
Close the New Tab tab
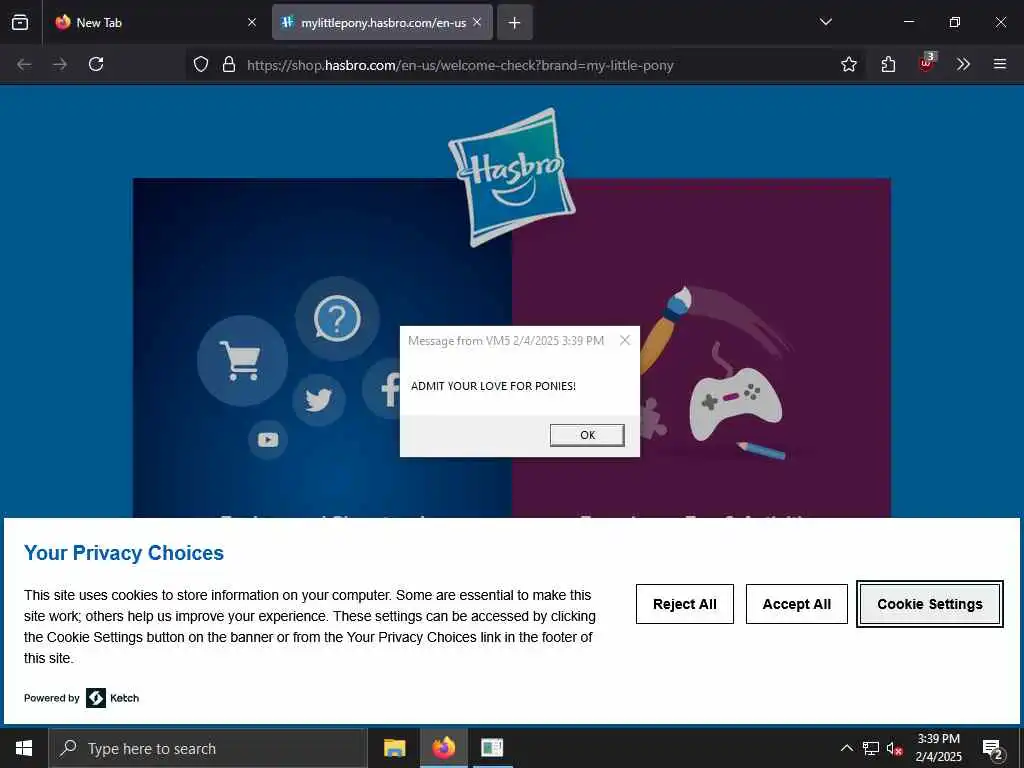(x=252, y=22)
